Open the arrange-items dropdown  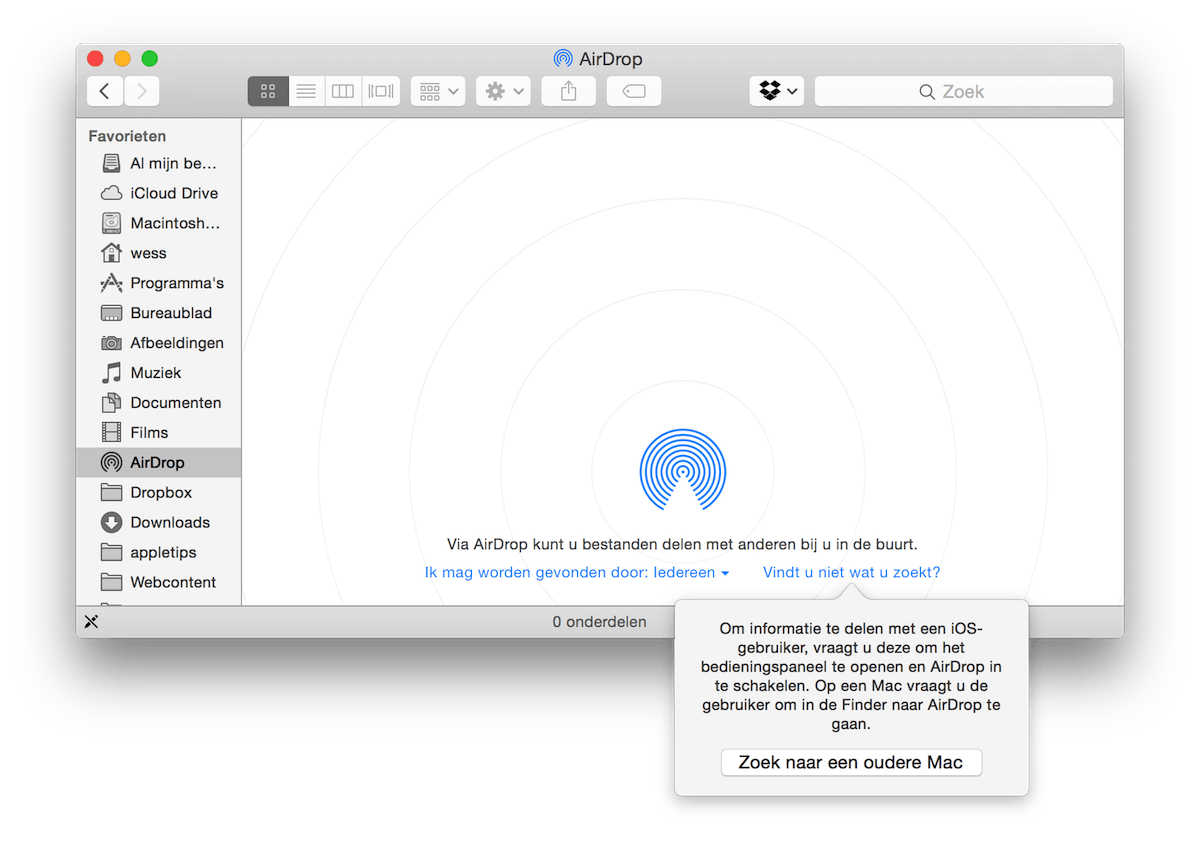(438, 91)
